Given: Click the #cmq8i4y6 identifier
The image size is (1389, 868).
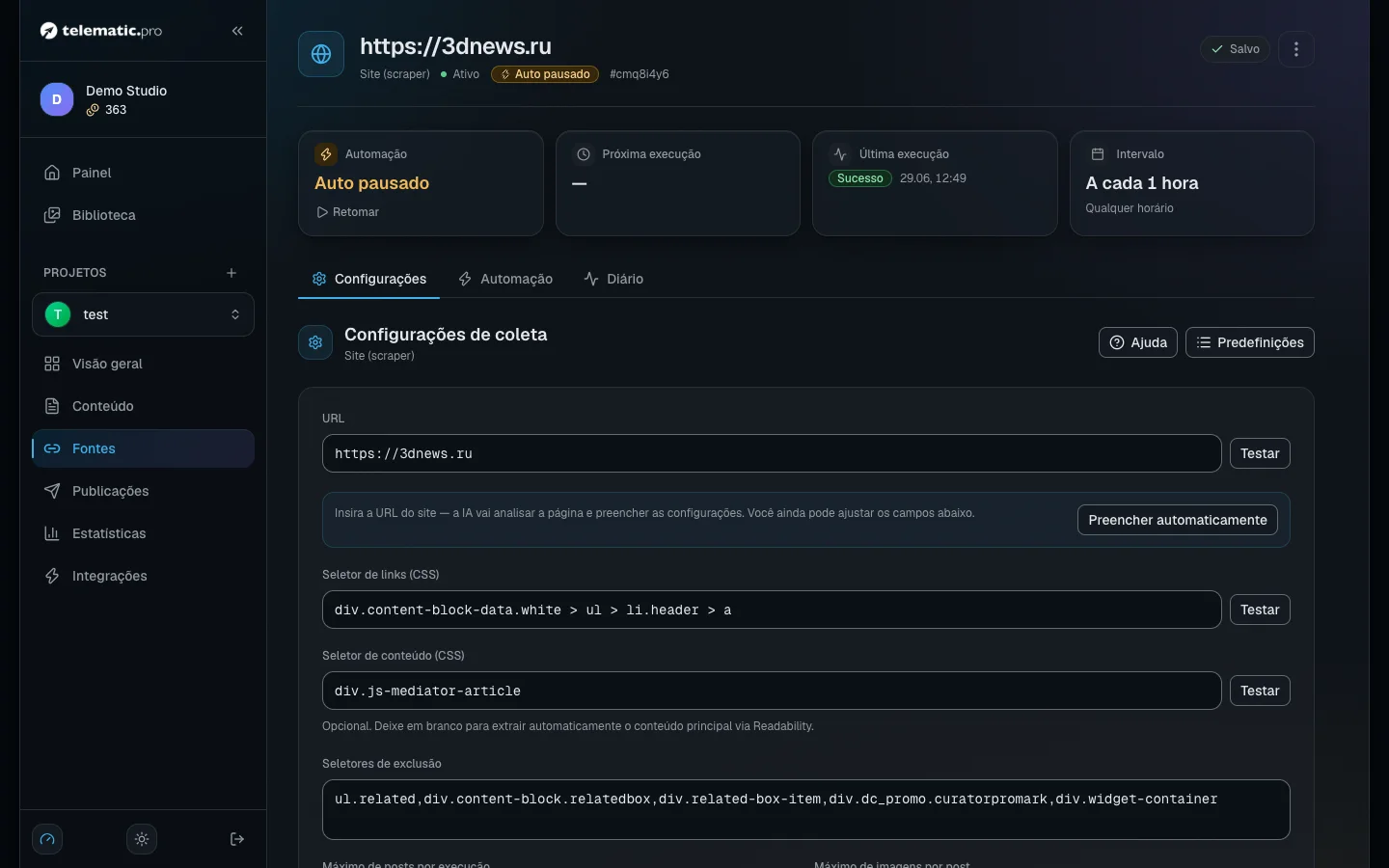Looking at the screenshot, I should (640, 74).
